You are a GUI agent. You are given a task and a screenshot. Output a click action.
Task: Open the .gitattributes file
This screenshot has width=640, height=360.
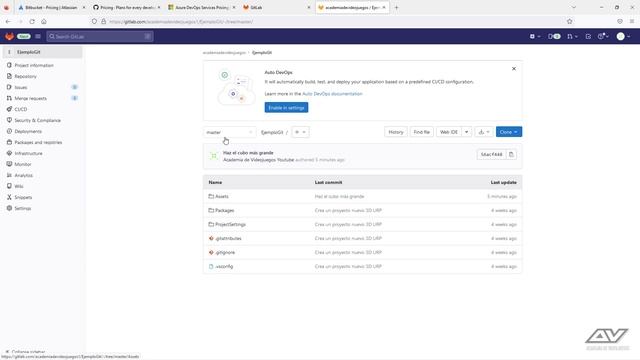point(228,238)
